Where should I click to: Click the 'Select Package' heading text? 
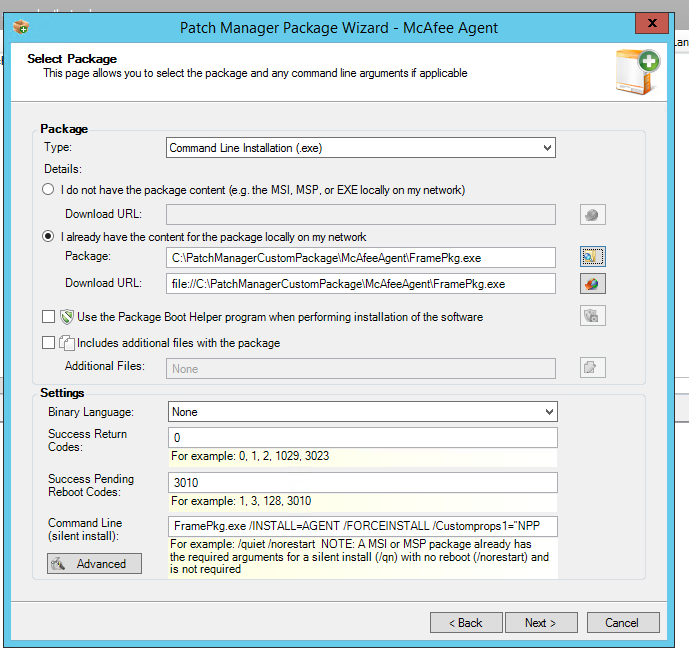[72, 59]
